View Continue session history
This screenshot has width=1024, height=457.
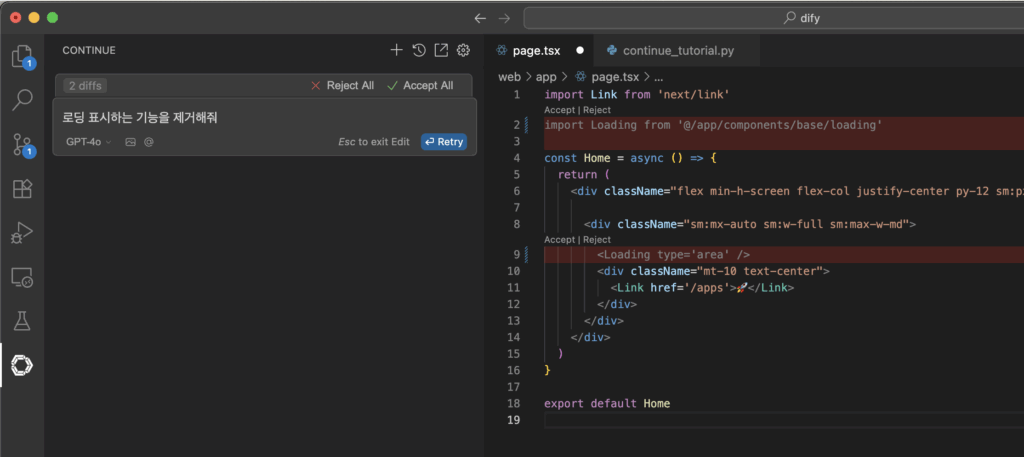(419, 50)
